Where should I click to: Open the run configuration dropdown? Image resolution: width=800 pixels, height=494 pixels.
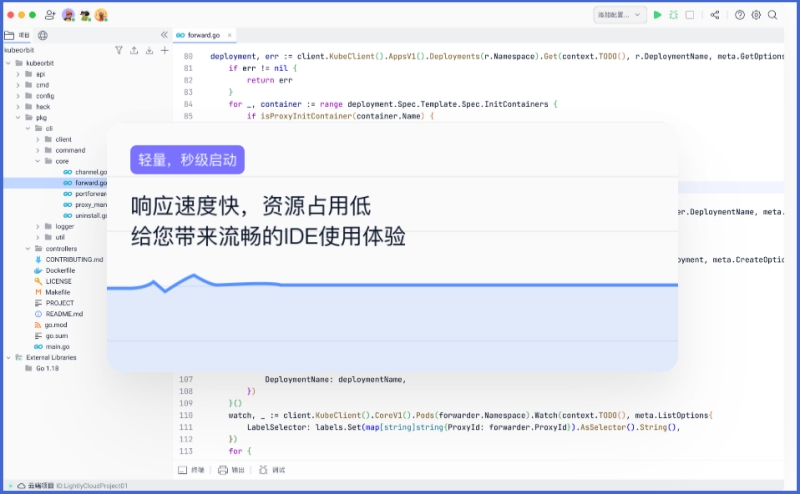pyautogui.click(x=619, y=15)
